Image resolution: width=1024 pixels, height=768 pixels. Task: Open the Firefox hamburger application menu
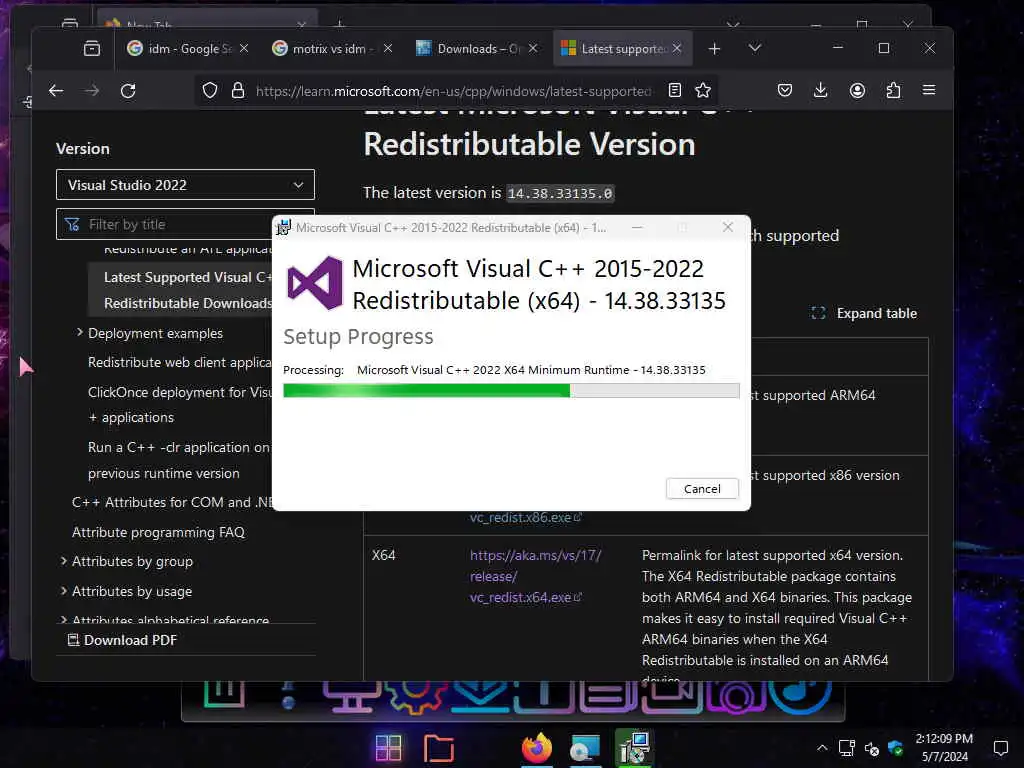tap(929, 90)
